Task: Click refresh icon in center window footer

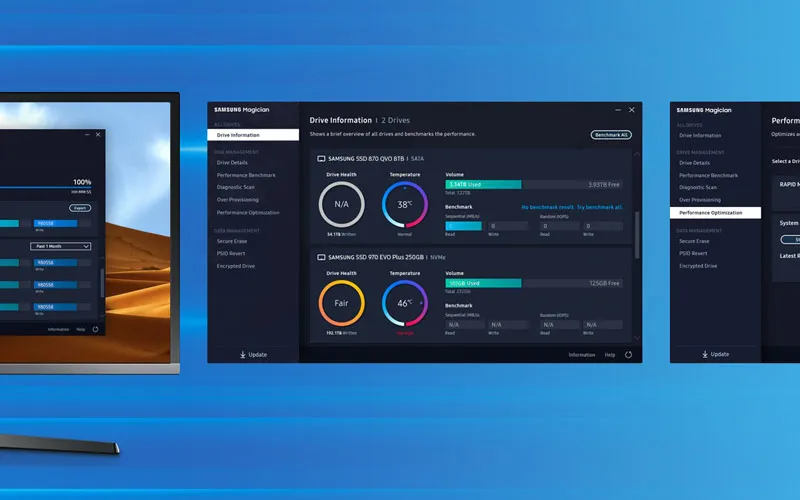Action: pos(628,354)
